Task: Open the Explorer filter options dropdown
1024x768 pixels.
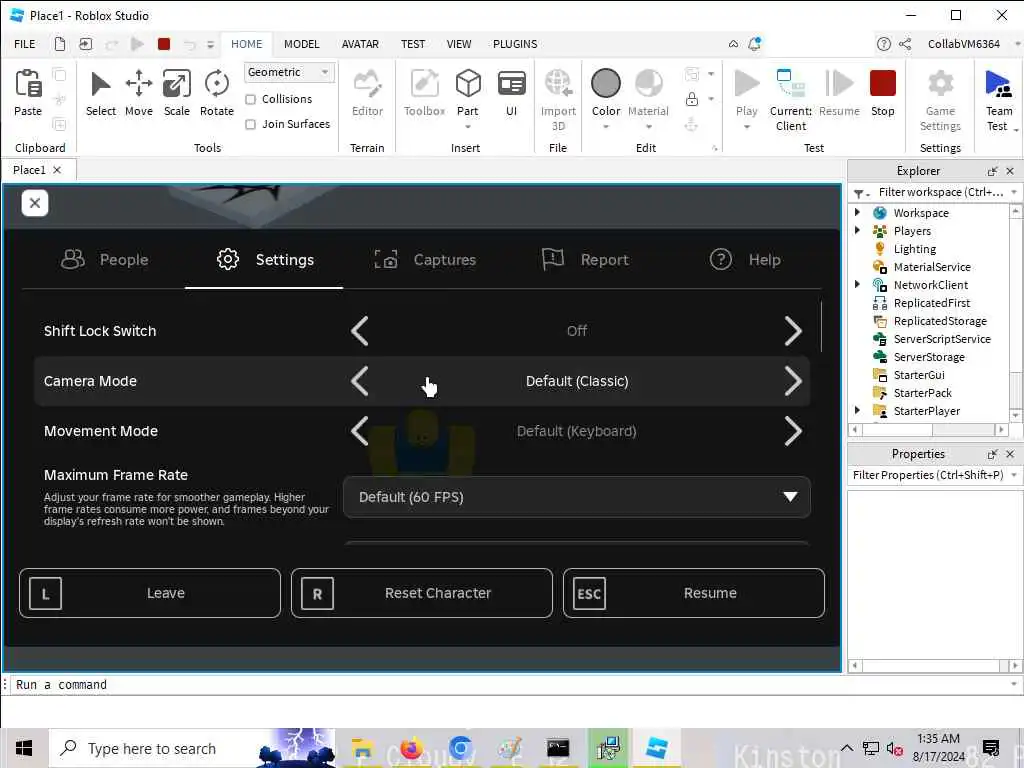Action: click(860, 193)
